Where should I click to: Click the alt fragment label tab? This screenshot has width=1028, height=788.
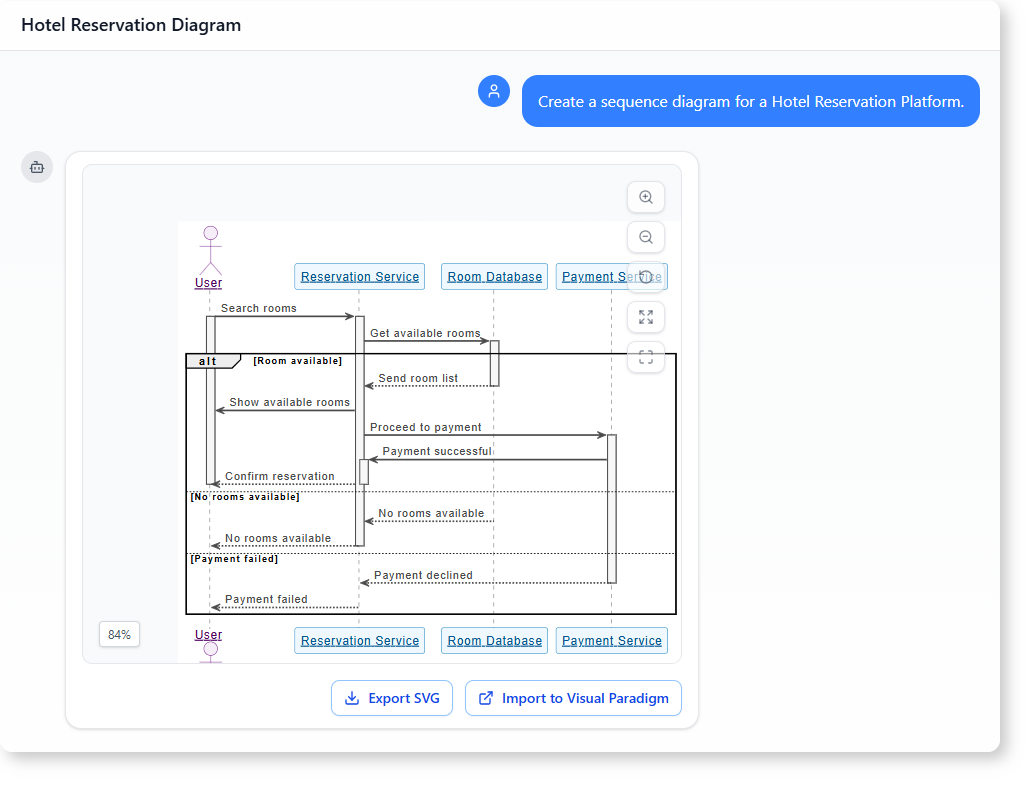(x=209, y=361)
